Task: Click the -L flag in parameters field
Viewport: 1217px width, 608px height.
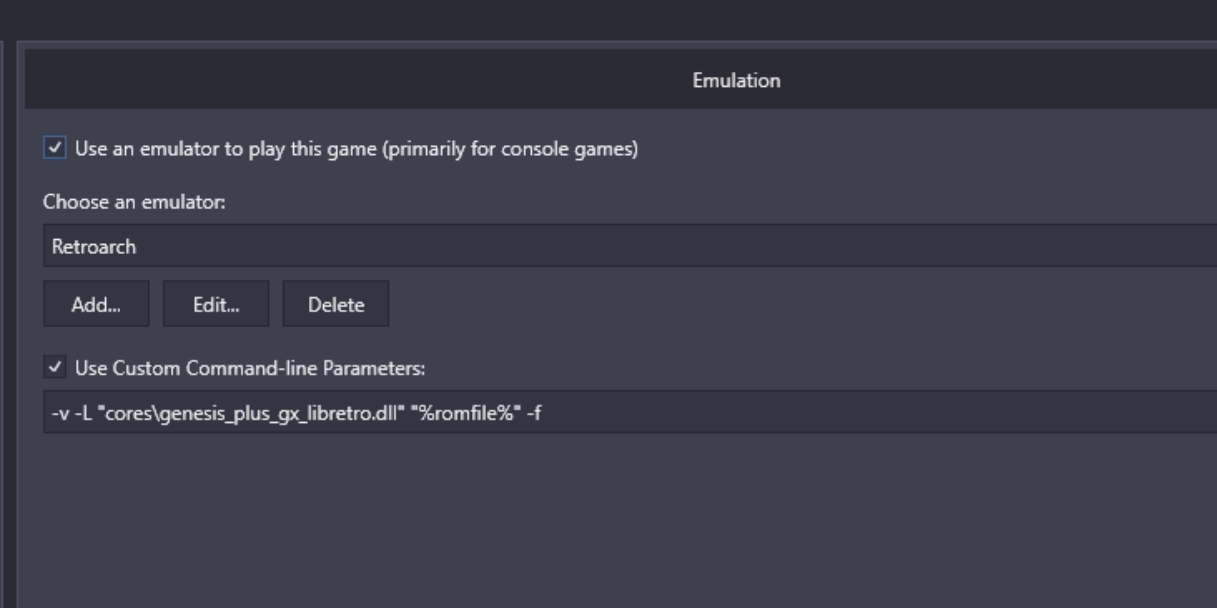Action: [80, 411]
